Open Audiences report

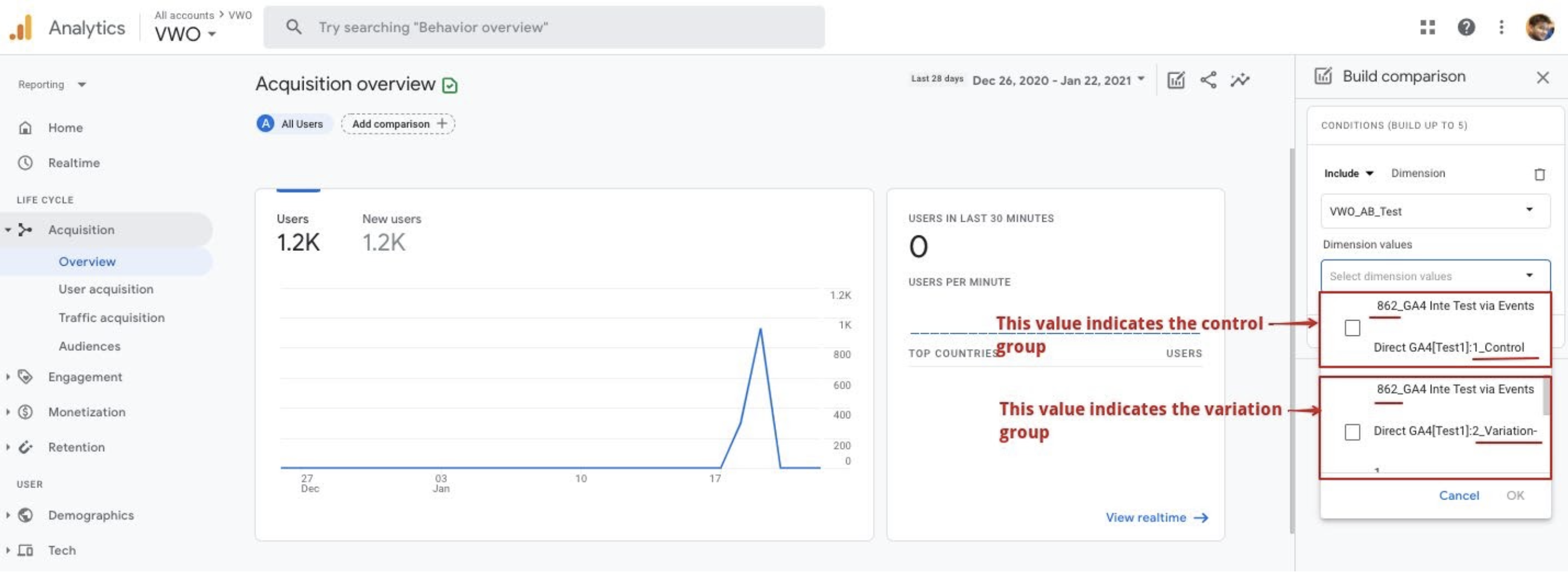pos(89,347)
